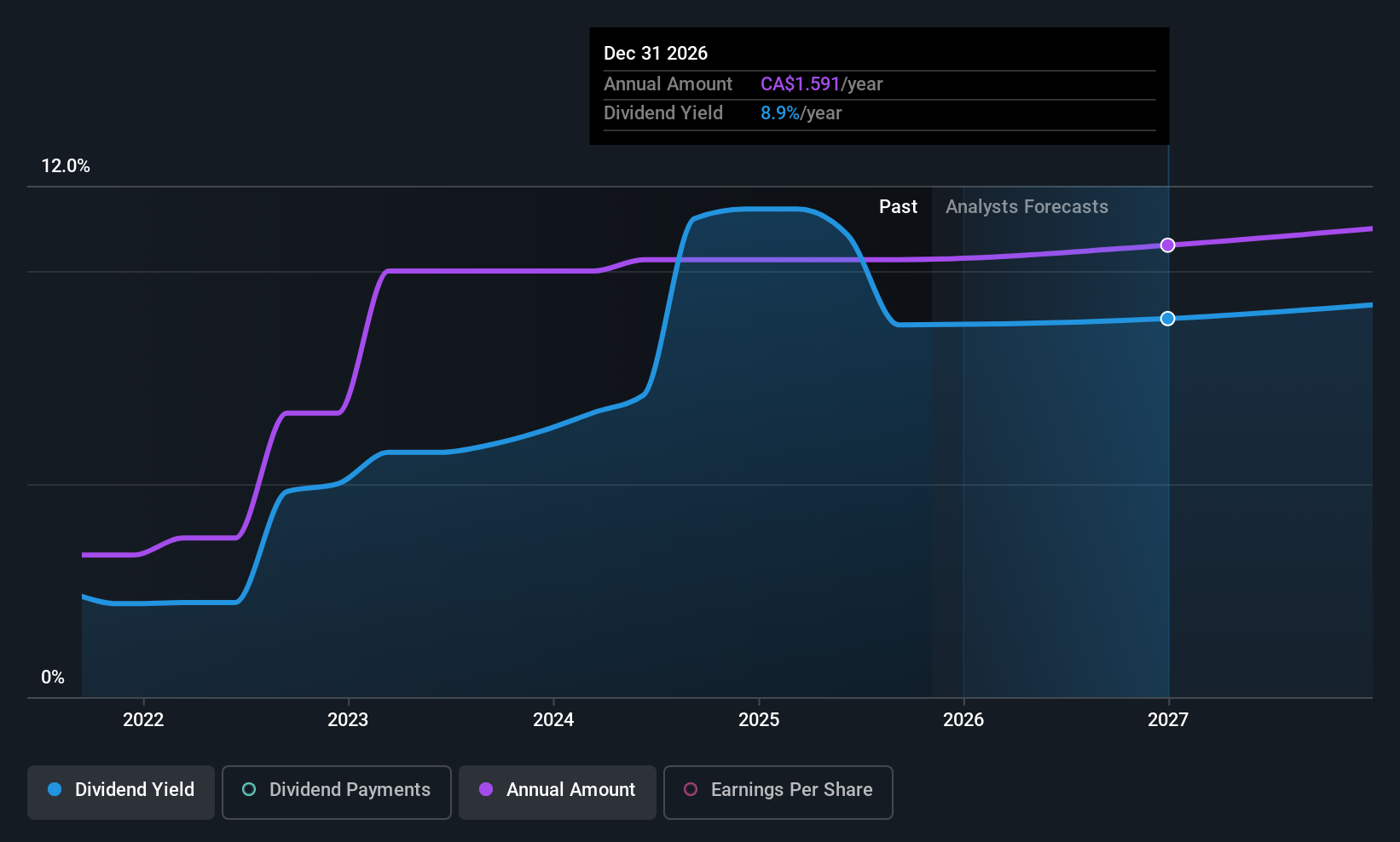Click the 12.0% y-axis label
This screenshot has width=1400, height=842.
(66, 166)
